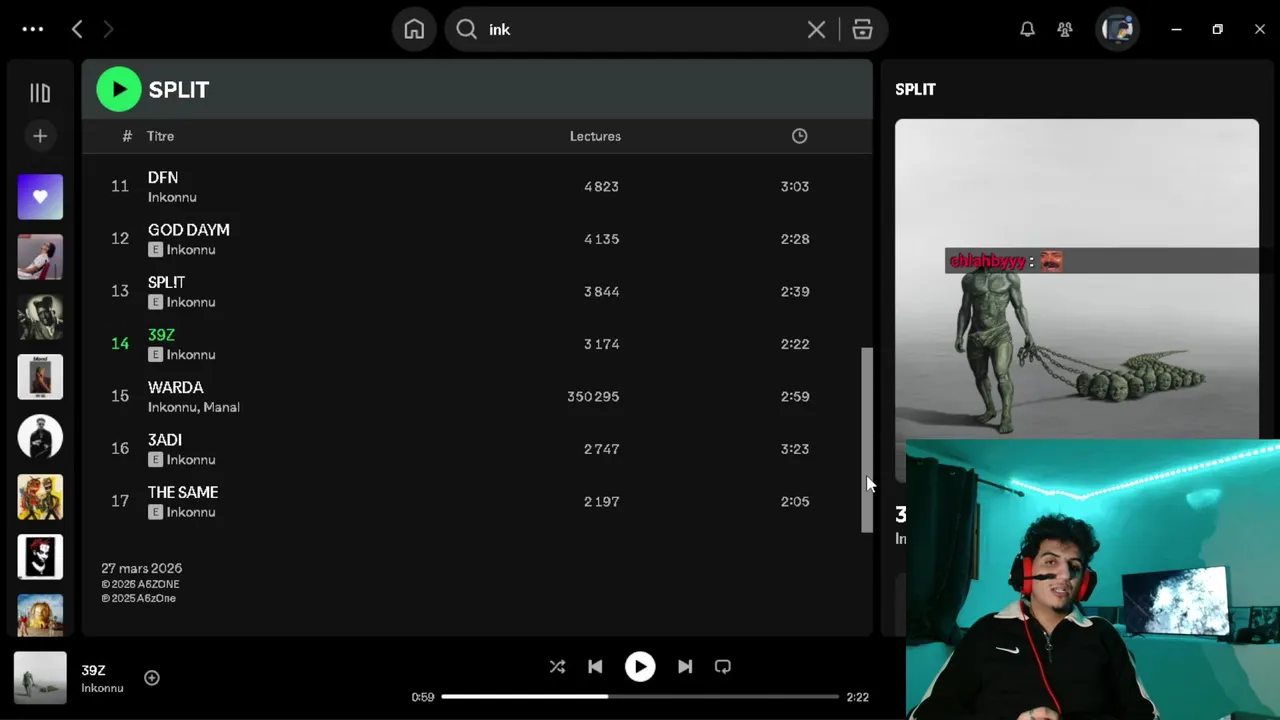This screenshot has height=720, width=1280.
Task: Click the track list scrollbar
Action: 867,440
